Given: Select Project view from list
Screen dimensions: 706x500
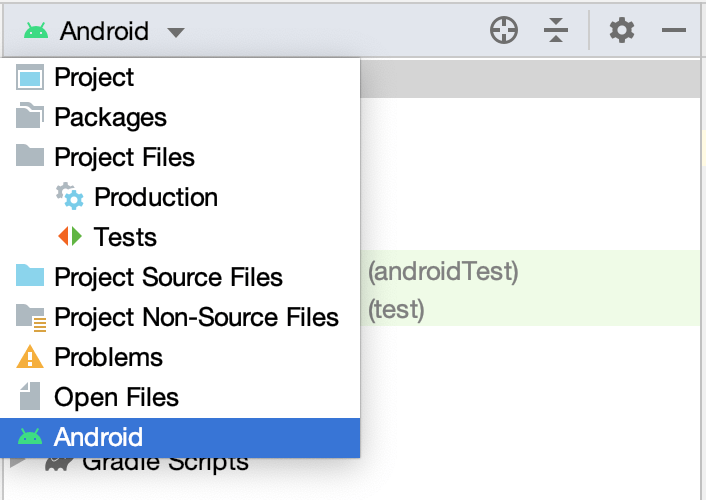Looking at the screenshot, I should click(x=94, y=77).
